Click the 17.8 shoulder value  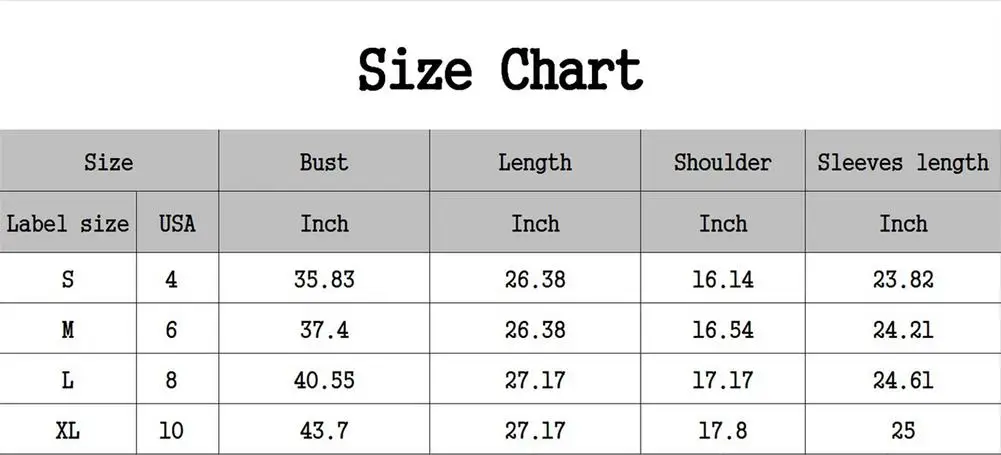723,431
